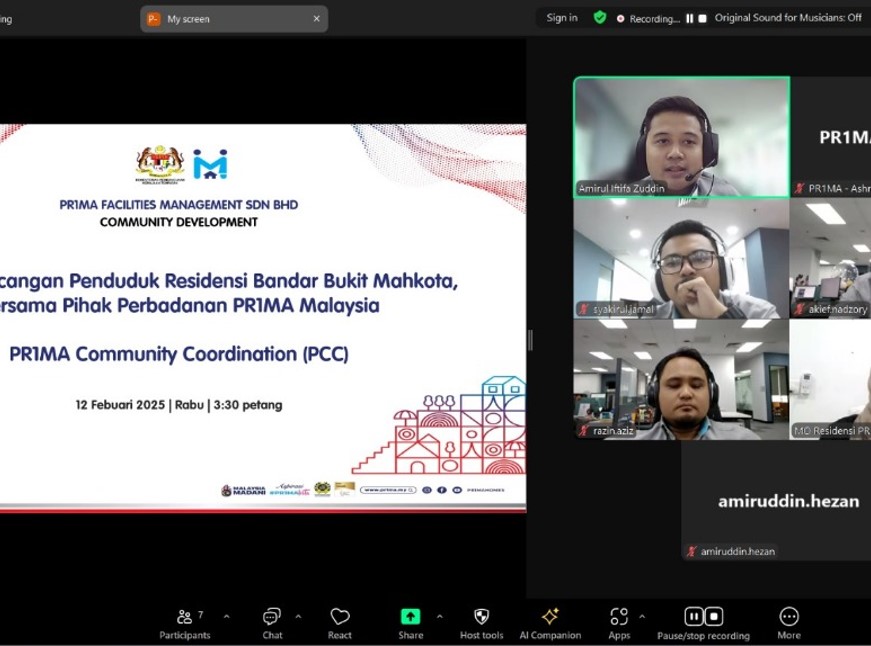The height and width of the screenshot is (646, 871).
Task: Click the '12 Febuari 2025' date line
Action: [179, 405]
